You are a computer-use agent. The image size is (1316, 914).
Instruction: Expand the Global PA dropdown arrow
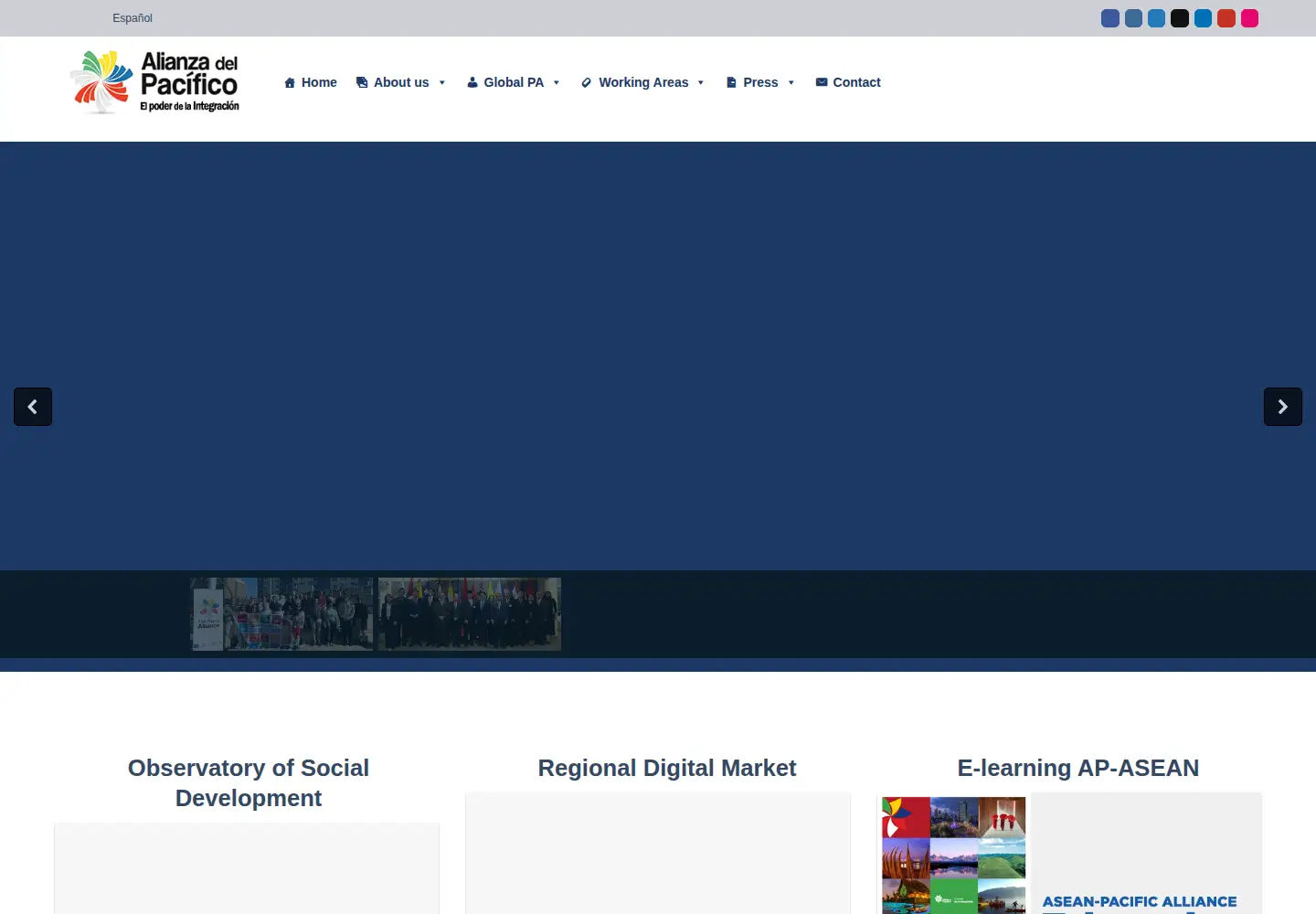click(557, 83)
